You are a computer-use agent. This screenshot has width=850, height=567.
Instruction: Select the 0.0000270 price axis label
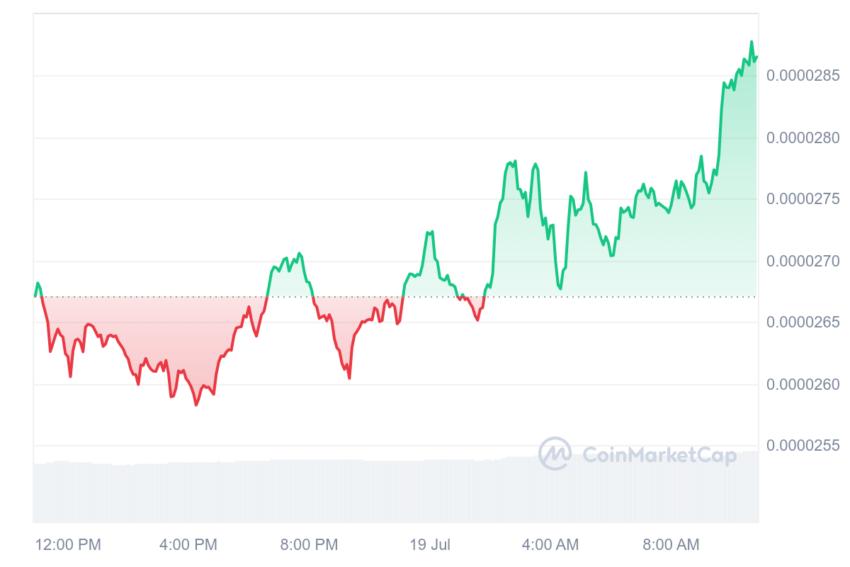[x=803, y=261]
